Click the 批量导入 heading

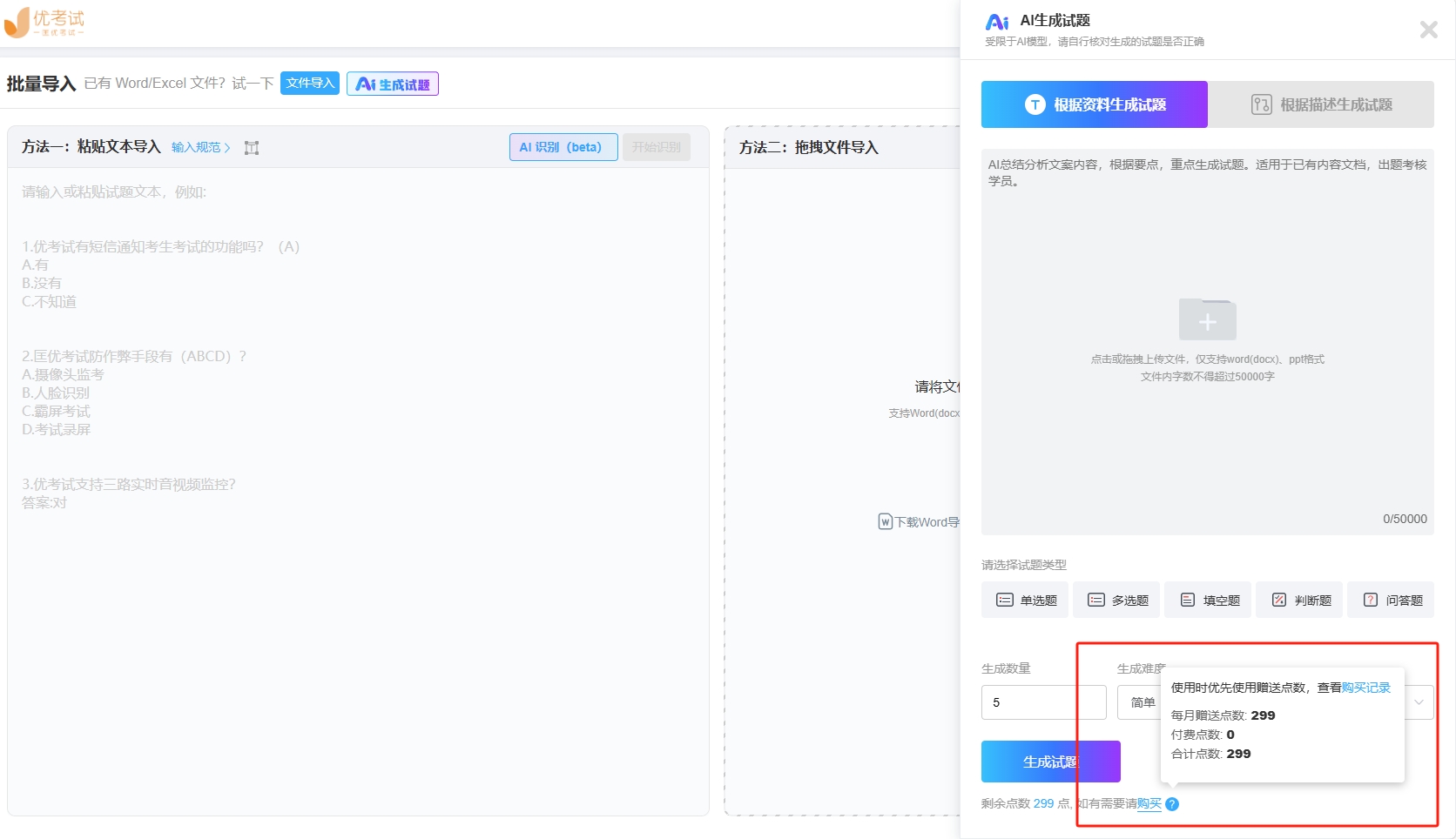(x=41, y=84)
